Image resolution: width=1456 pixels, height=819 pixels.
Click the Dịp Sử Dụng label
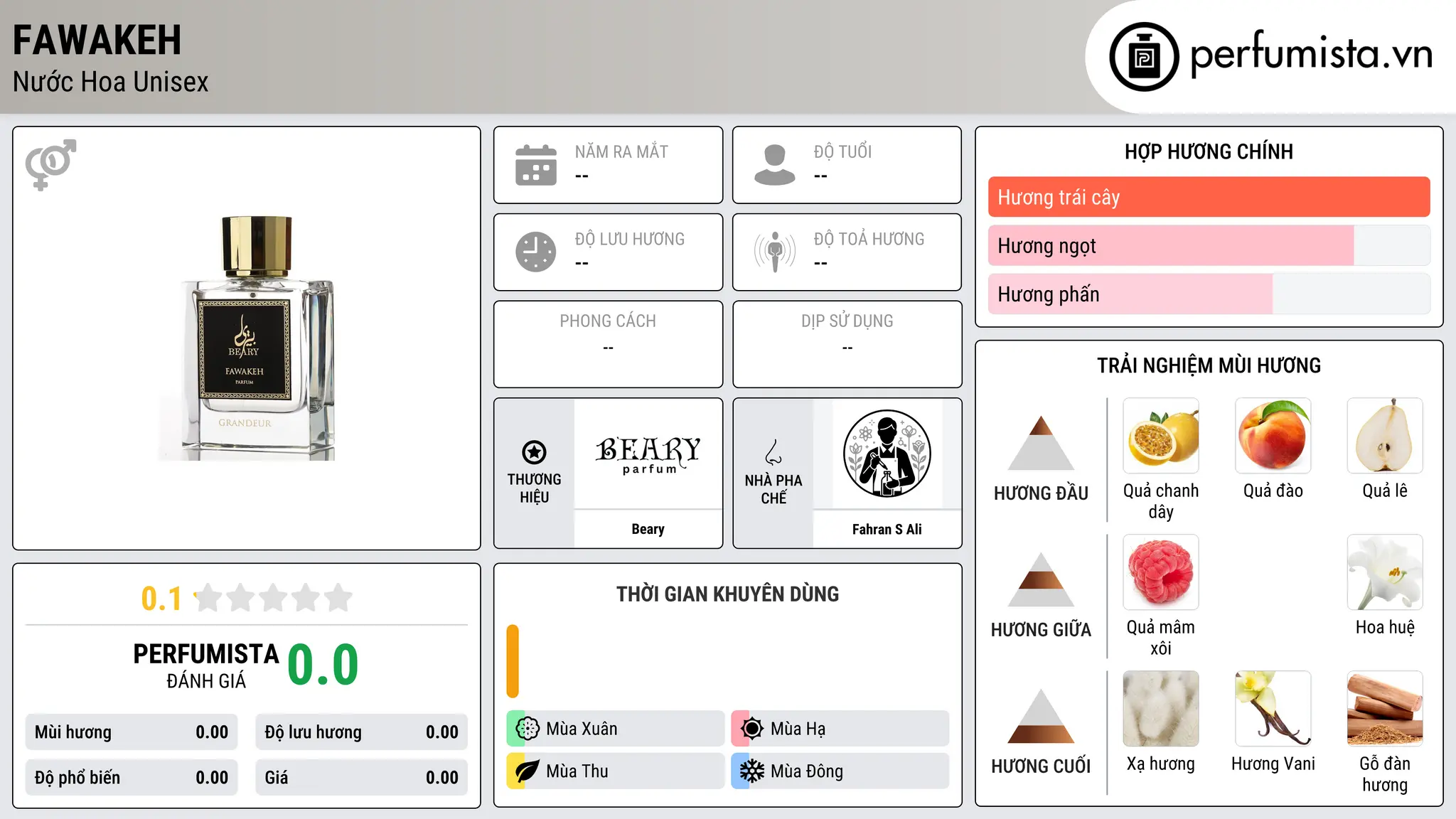coord(847,321)
